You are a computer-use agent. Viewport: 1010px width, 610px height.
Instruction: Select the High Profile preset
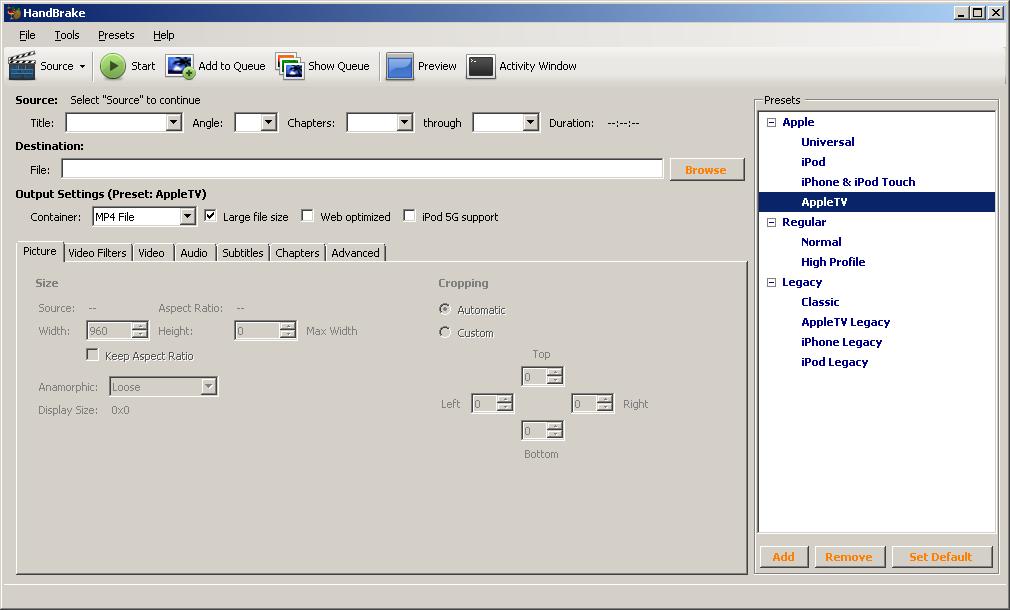click(833, 262)
